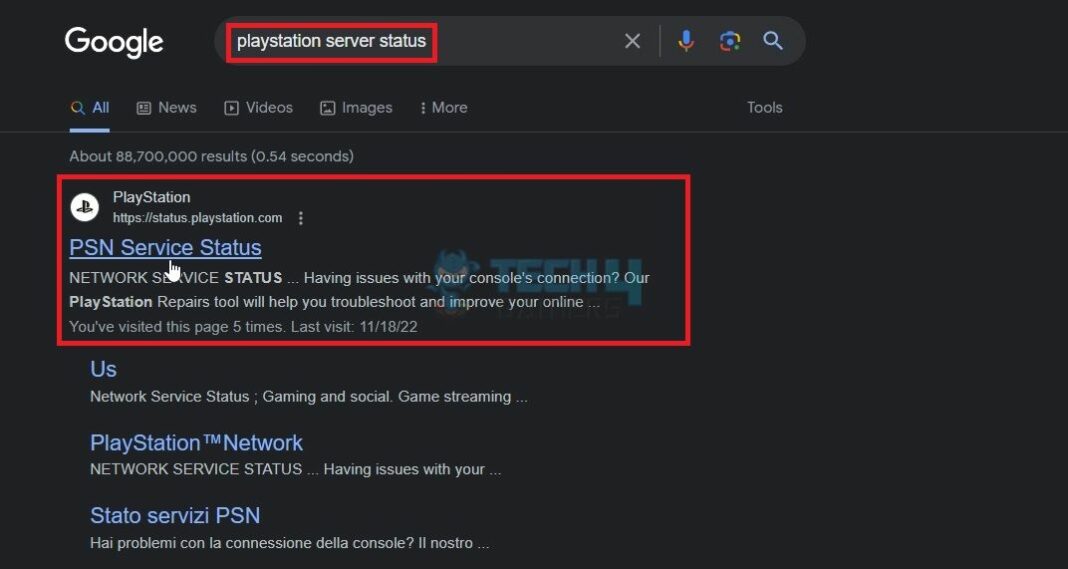Start voice search with microphone icon
1068x569 pixels.
[686, 41]
